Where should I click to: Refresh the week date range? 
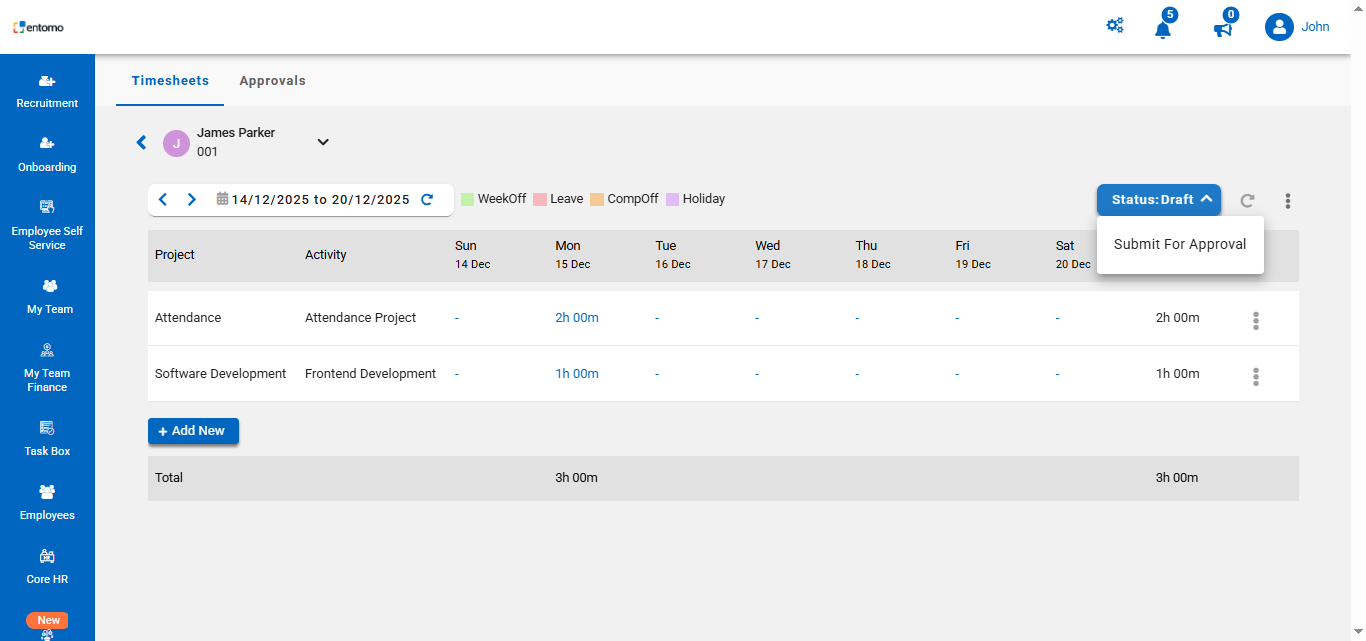tap(427, 199)
